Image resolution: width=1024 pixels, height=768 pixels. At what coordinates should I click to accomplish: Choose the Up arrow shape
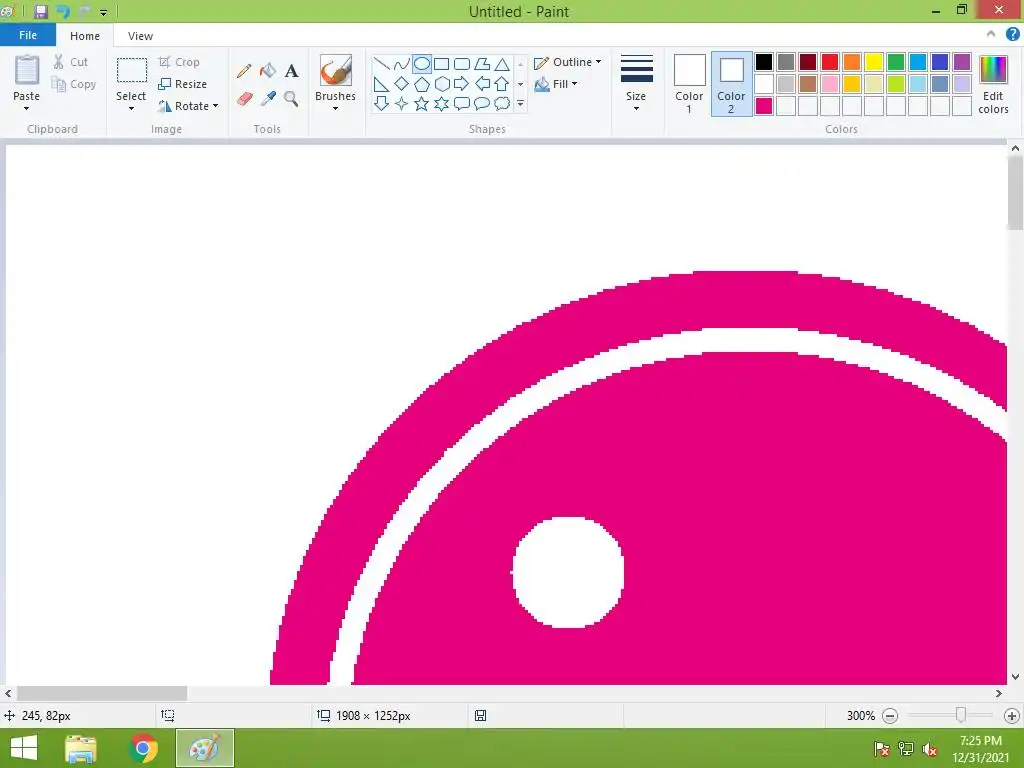(x=502, y=84)
